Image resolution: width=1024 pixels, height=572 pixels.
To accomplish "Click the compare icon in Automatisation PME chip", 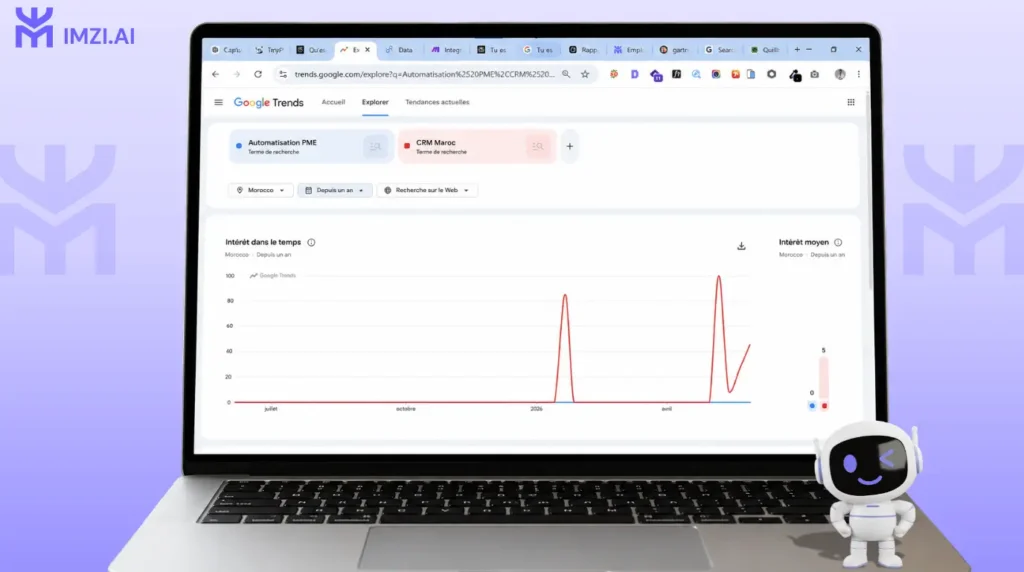I will point(376,147).
